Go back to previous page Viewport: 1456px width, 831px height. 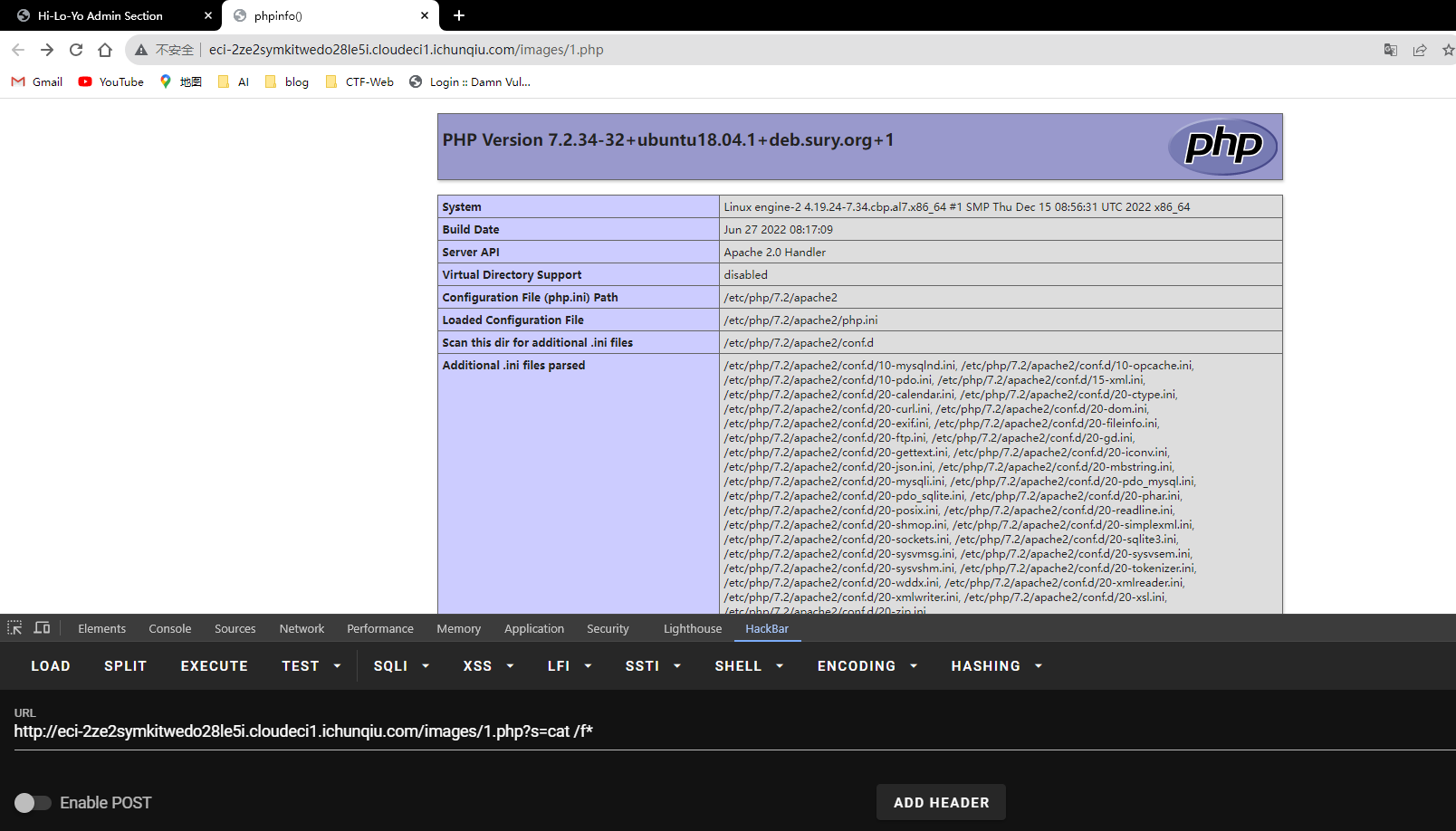pos(18,50)
